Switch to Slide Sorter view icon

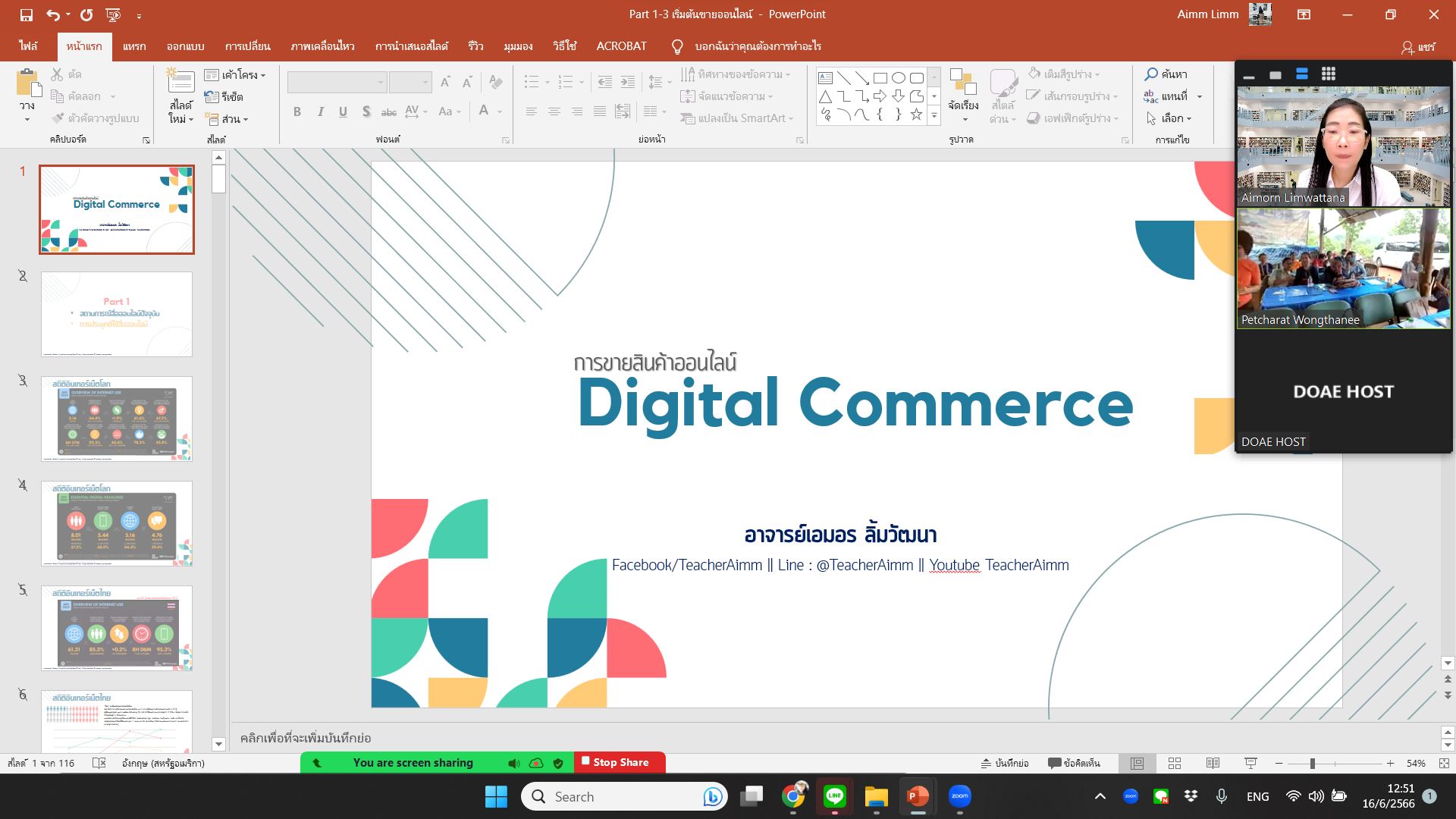[1175, 763]
